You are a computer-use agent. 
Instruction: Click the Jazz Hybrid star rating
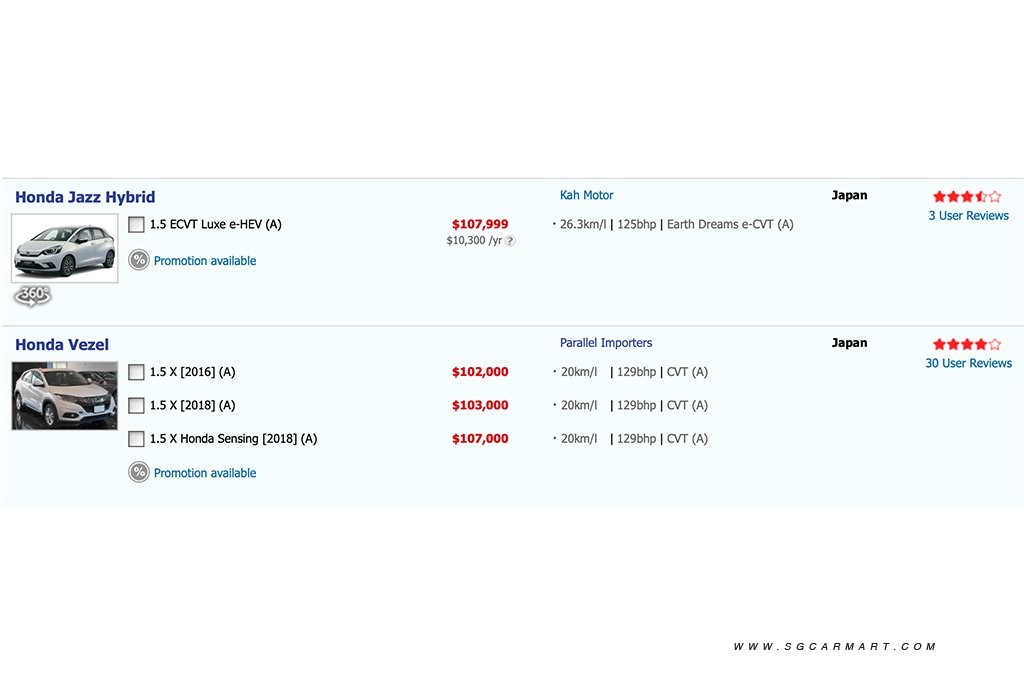(967, 196)
